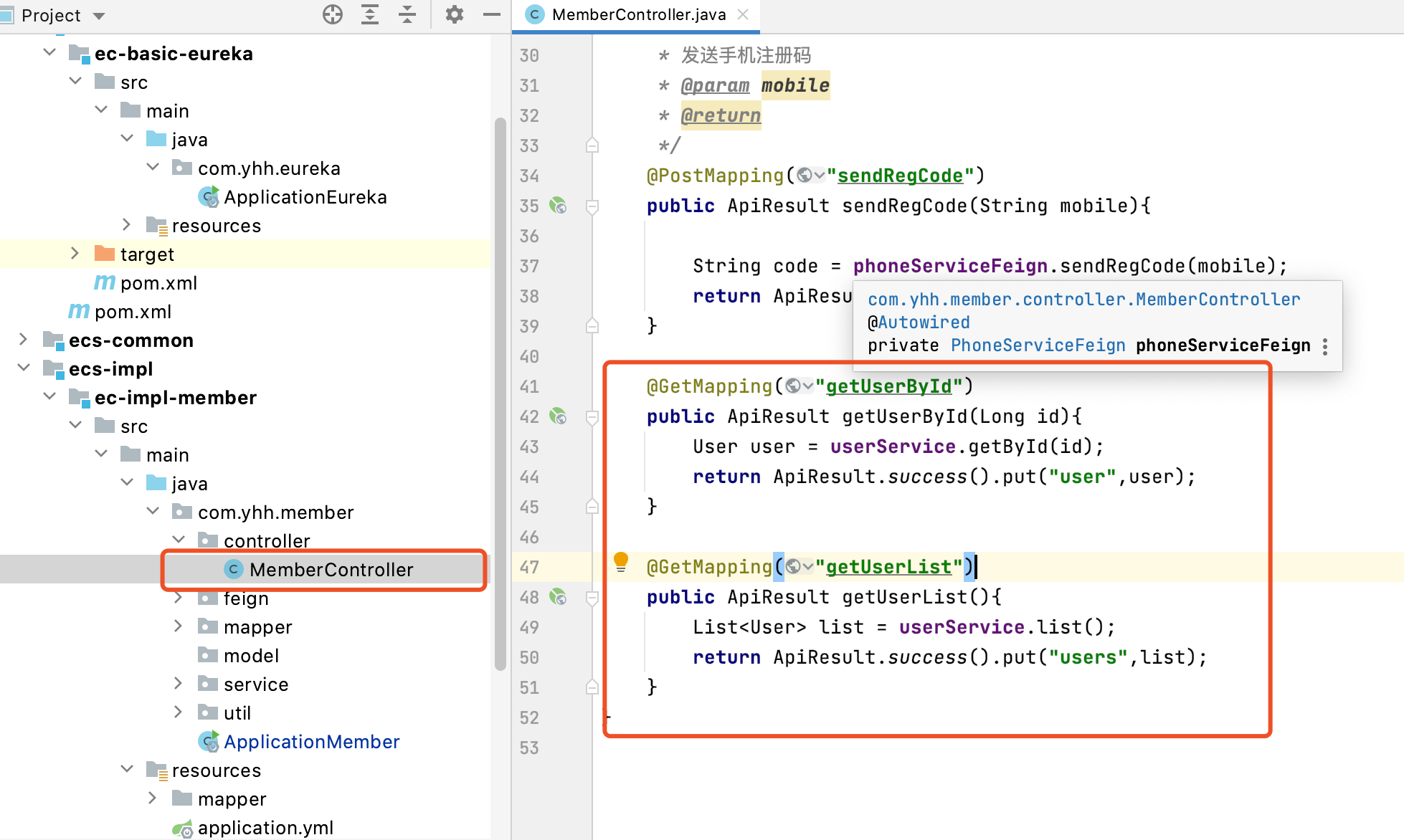Click the PhoneServiceFeign link in the popup
The image size is (1404, 840).
point(1038,345)
